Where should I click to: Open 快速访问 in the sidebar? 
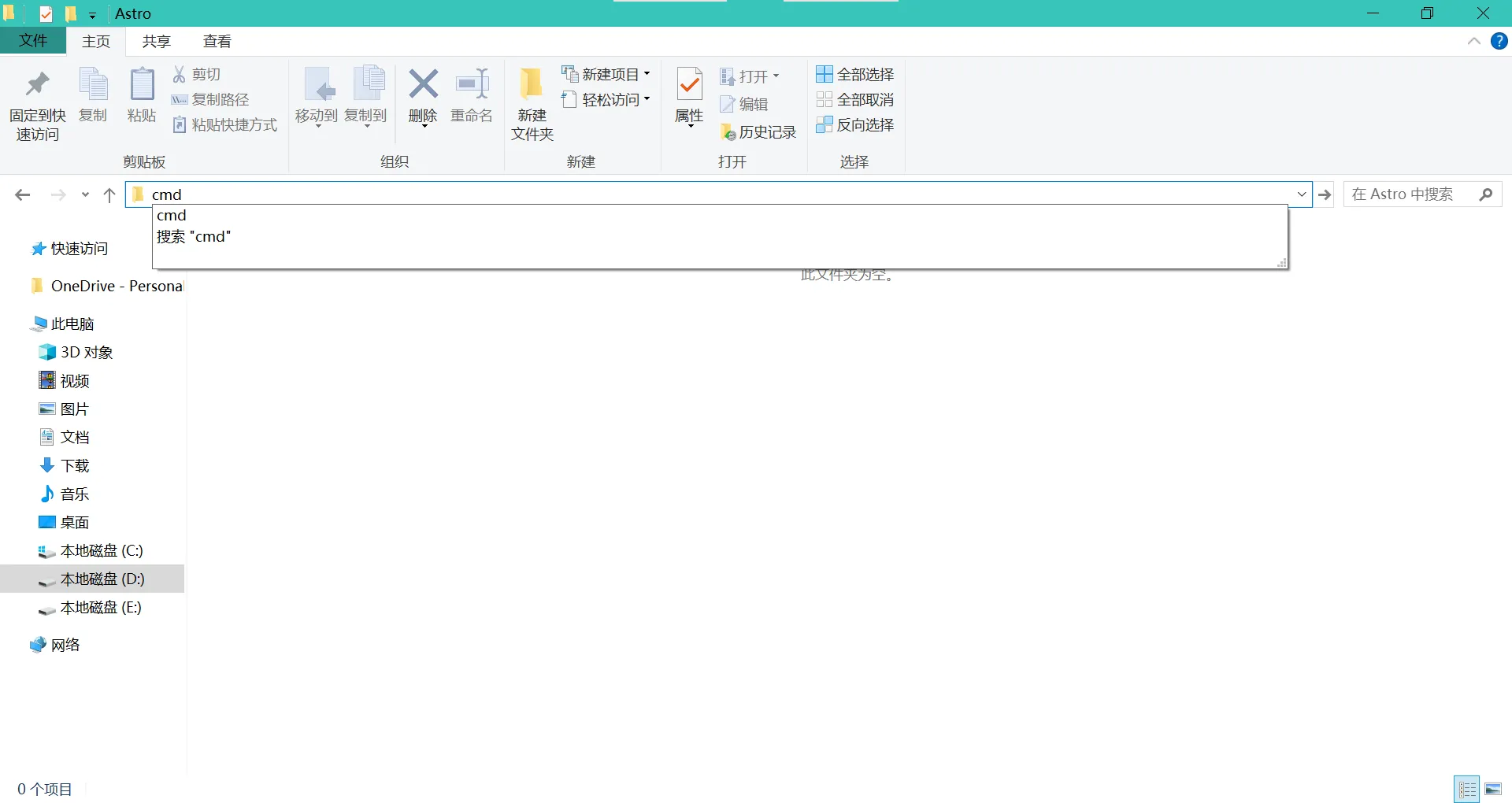[69, 249]
